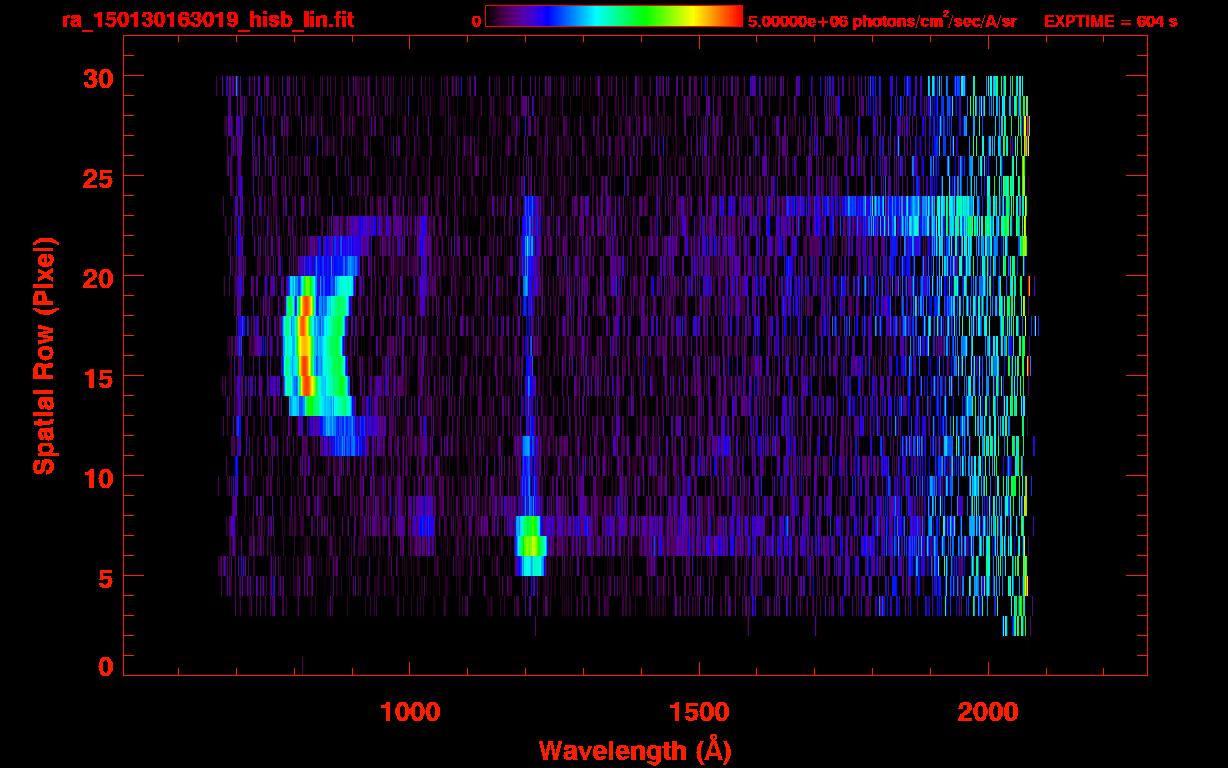Click the bright green-yellow spot near 1216 Å row 6
Screen dimensions: 1228x768
532,545
